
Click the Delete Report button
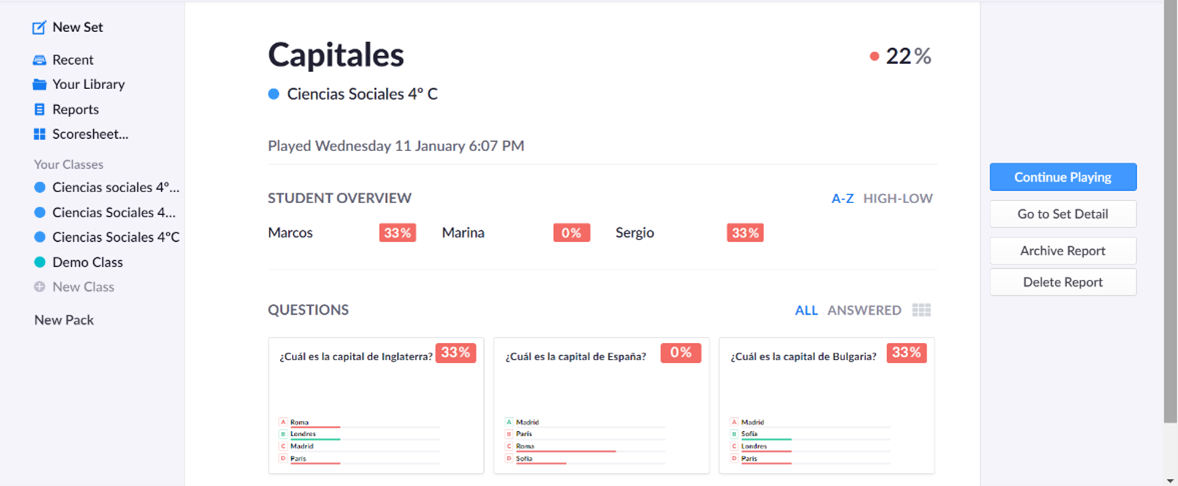click(x=1063, y=282)
